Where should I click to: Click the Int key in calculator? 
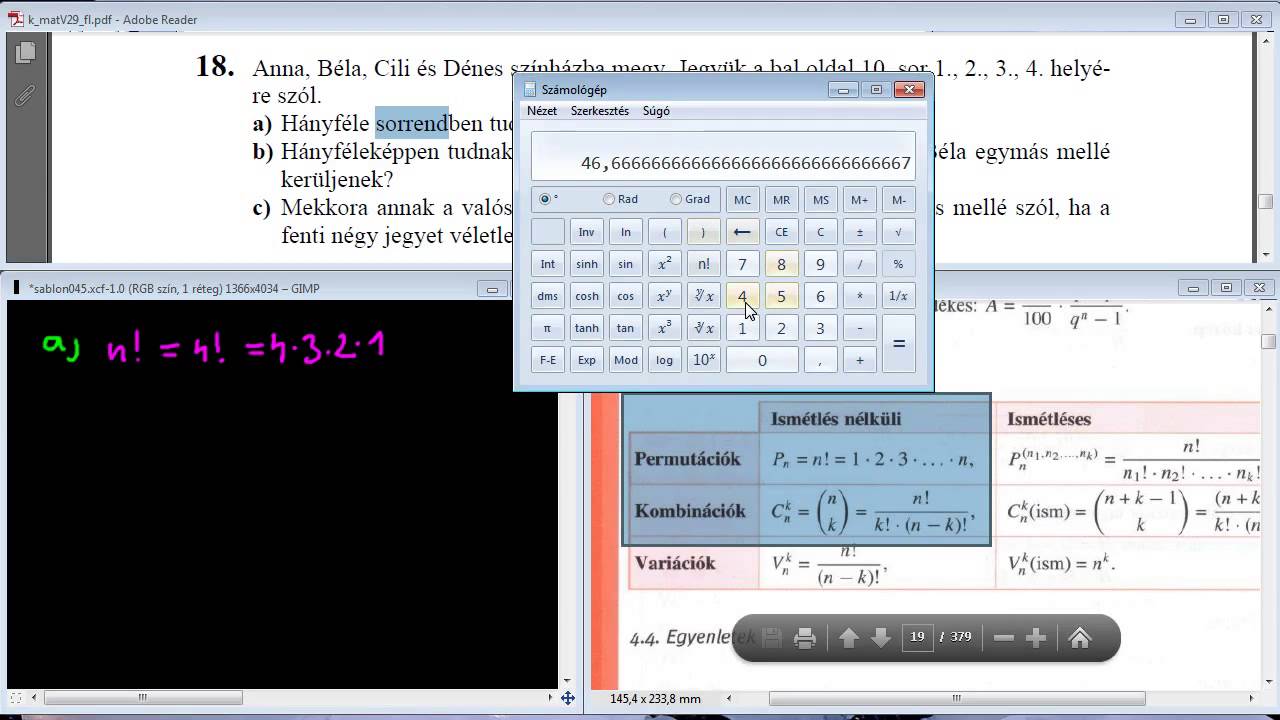point(547,264)
